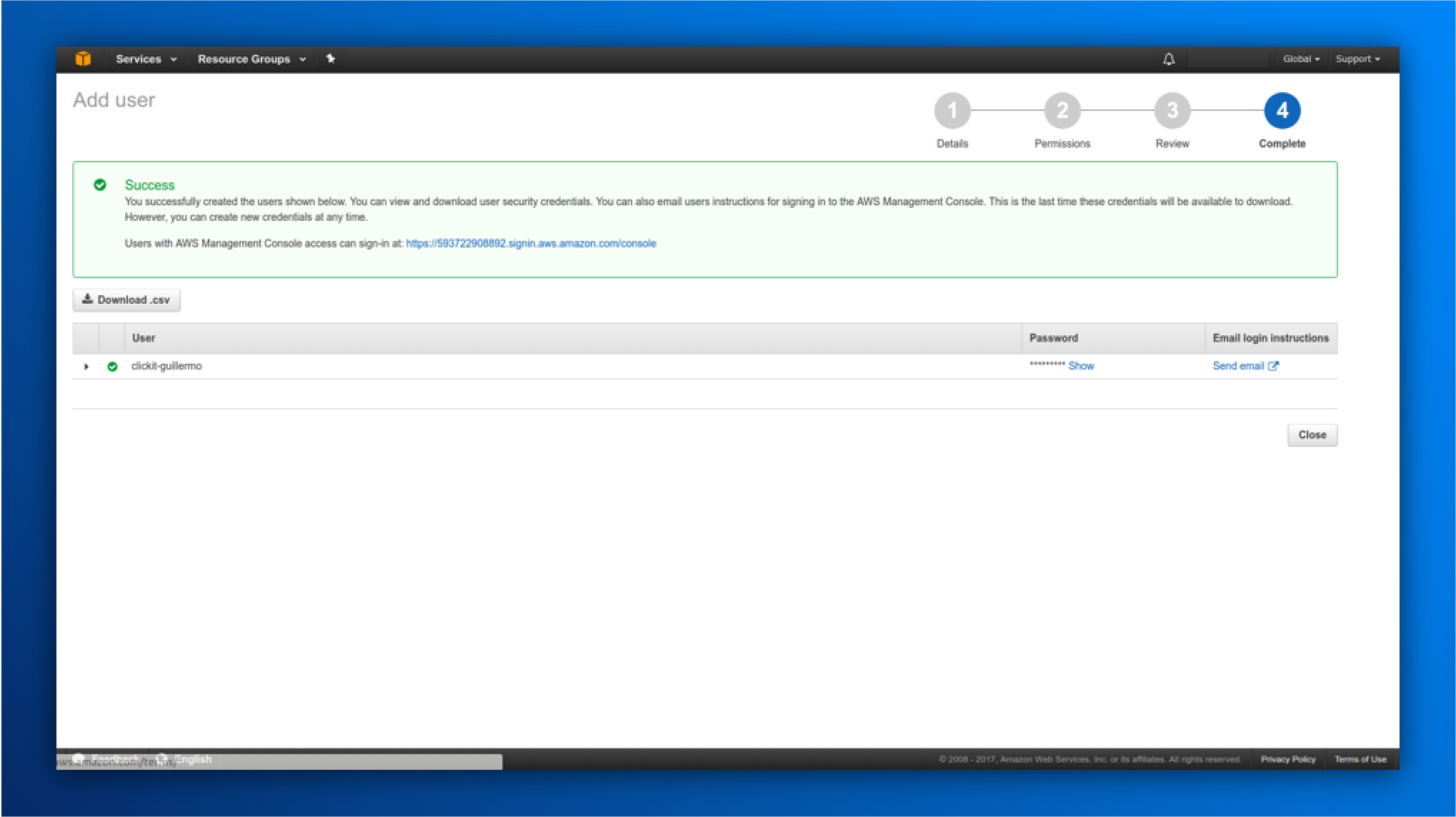Open the Support menu
Screen dimensions: 1456x817
click(x=1357, y=59)
